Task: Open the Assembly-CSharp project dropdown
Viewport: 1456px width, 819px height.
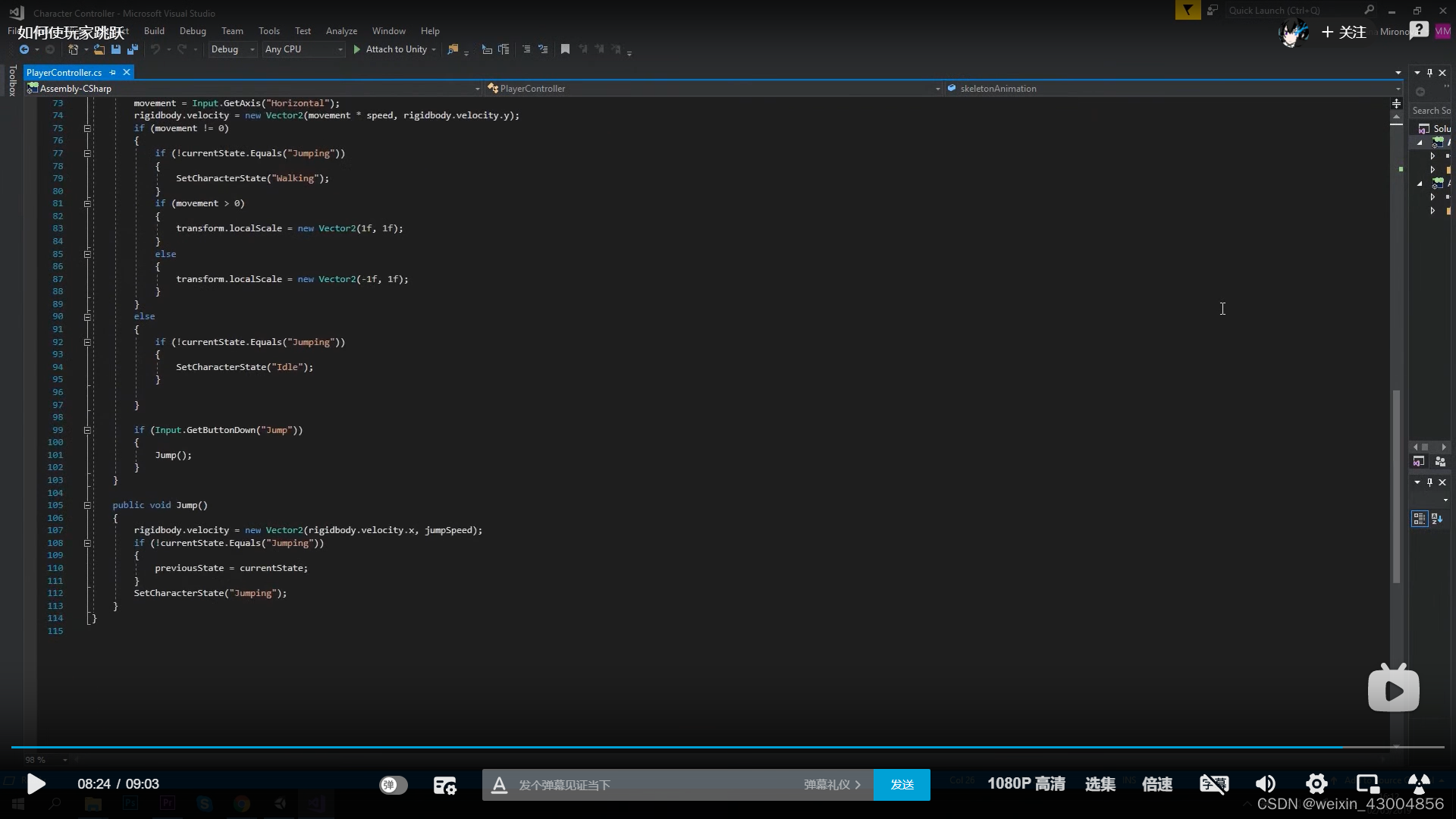Action: (x=254, y=89)
